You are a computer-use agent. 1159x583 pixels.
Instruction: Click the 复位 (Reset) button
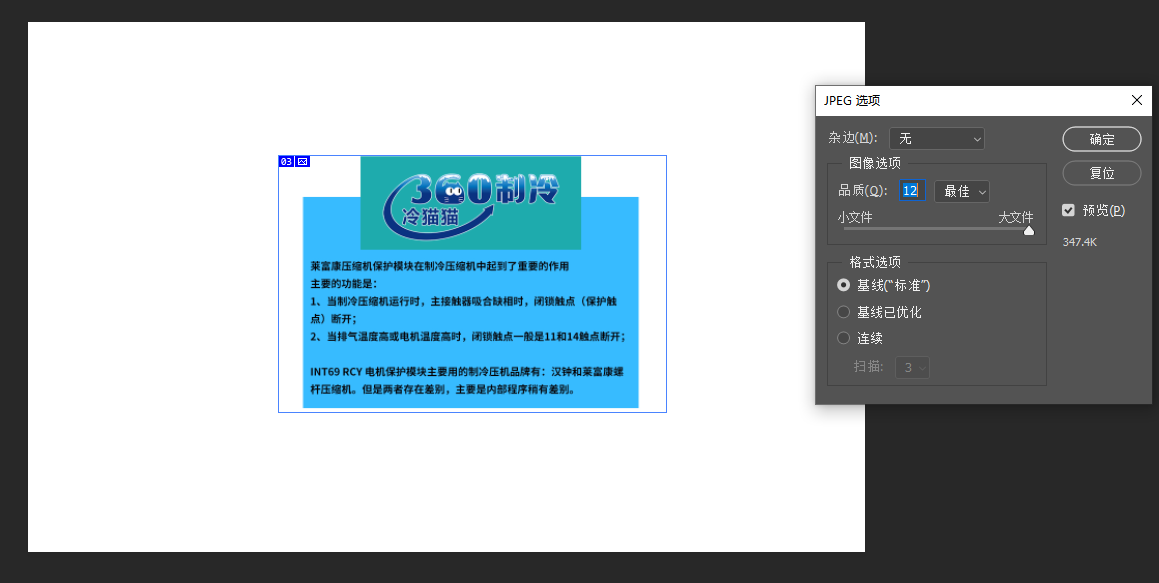click(x=1101, y=173)
